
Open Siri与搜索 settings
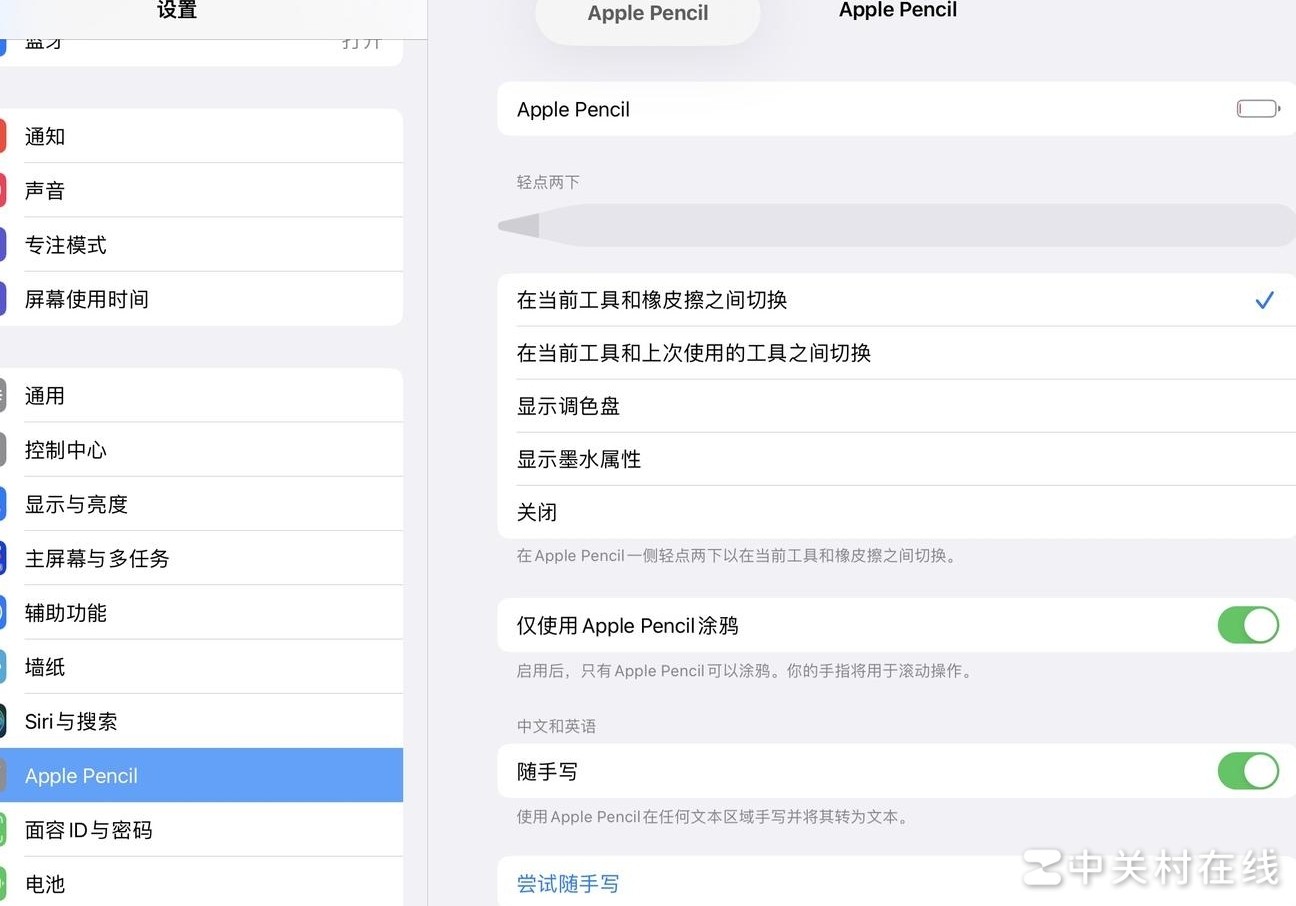[x=70, y=721]
